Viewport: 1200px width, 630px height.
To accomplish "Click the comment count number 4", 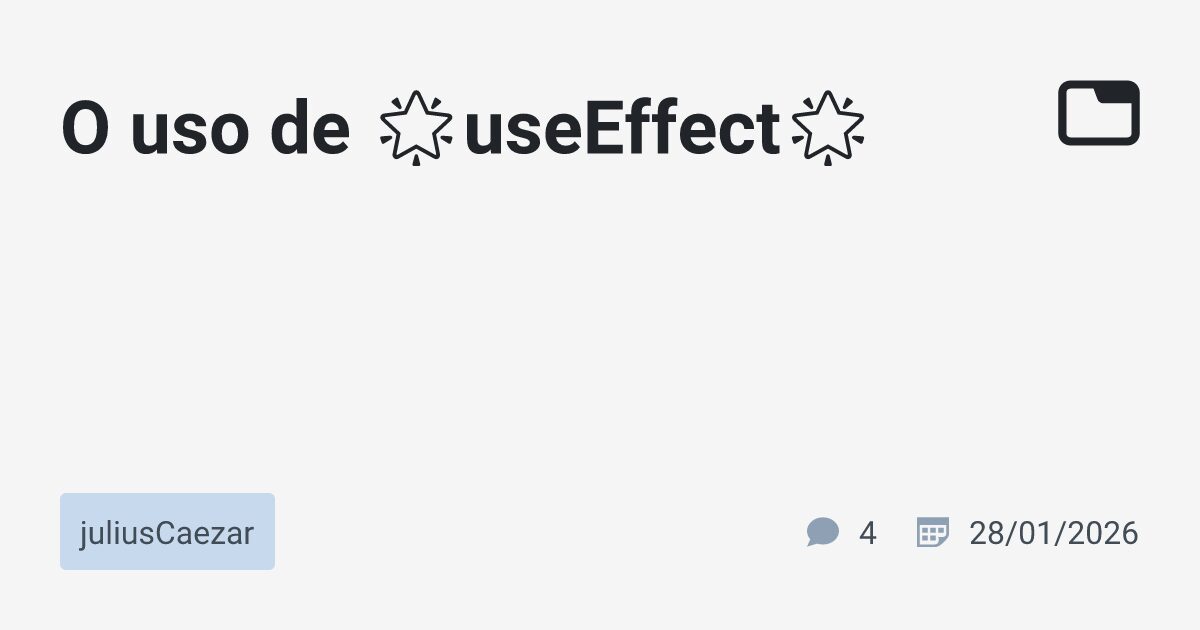I will click(867, 533).
